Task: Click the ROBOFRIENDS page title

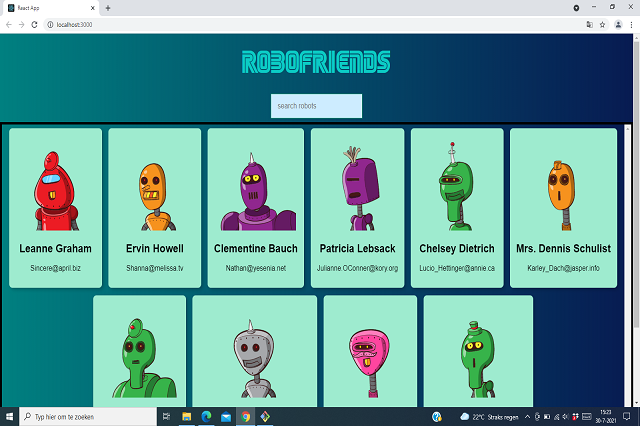Action: 316,62
